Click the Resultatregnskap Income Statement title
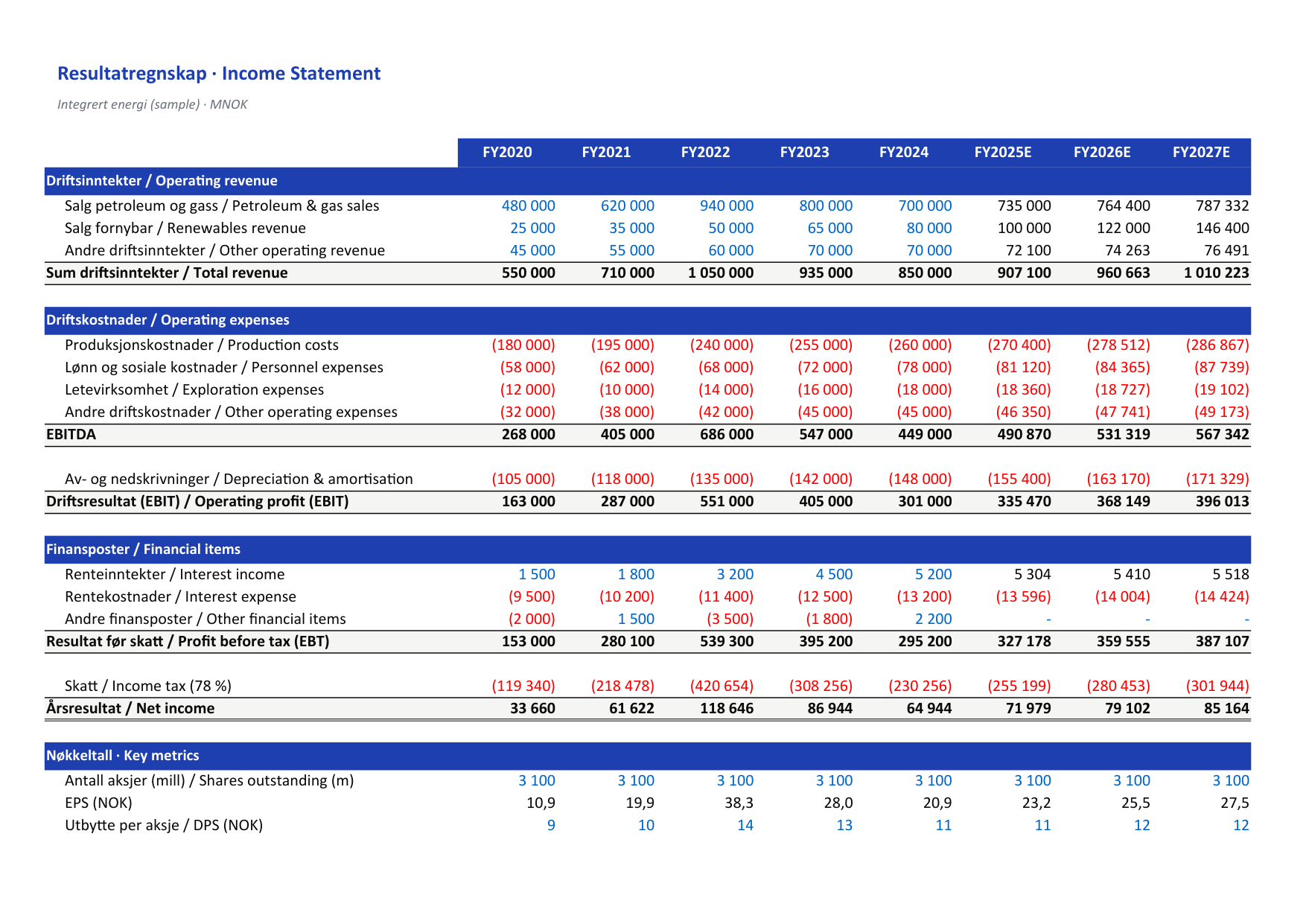This screenshot has width=1306, height=924. 219,73
